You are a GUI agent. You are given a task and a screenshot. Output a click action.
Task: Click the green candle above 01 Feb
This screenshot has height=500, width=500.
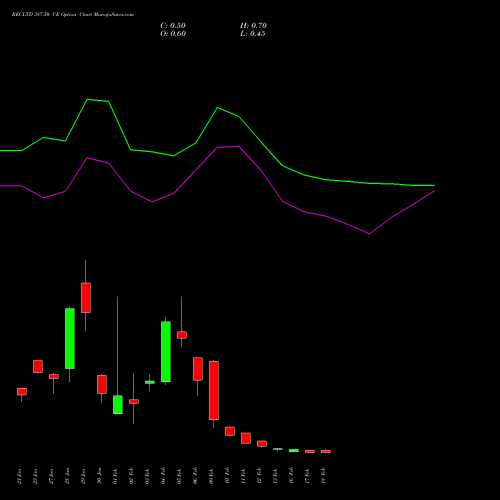pyautogui.click(x=118, y=405)
